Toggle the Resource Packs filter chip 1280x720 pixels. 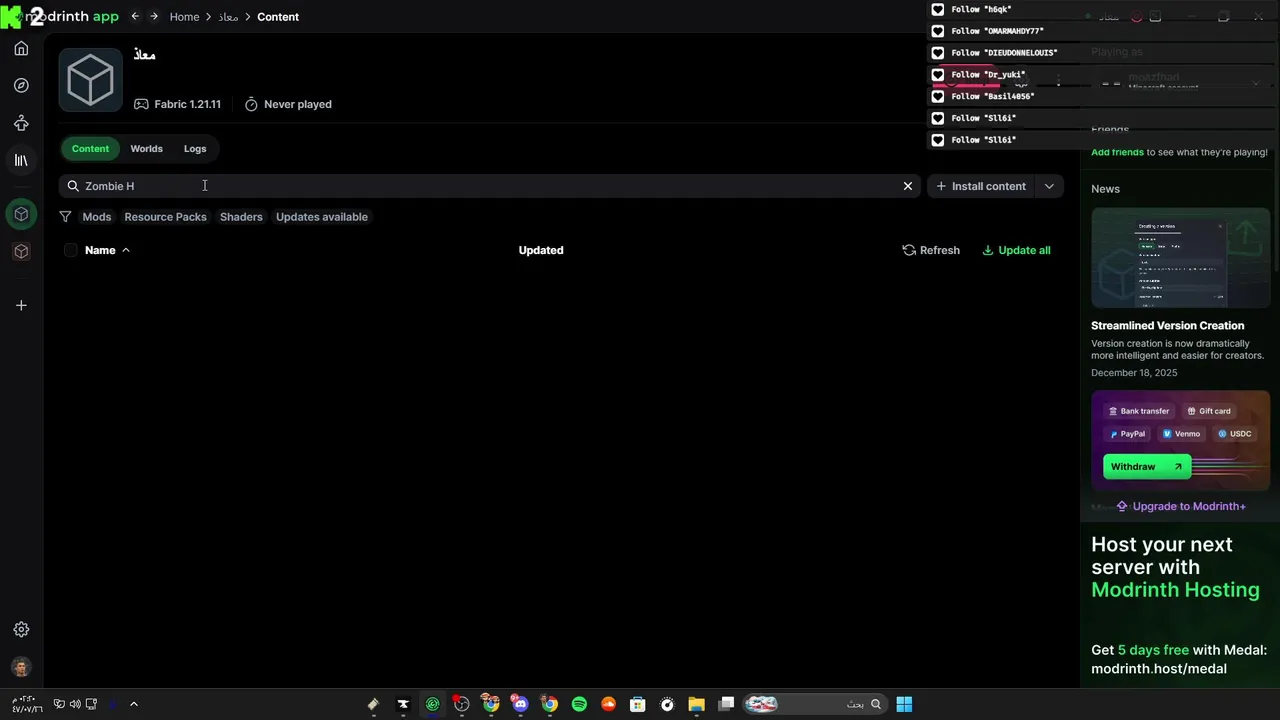click(165, 217)
